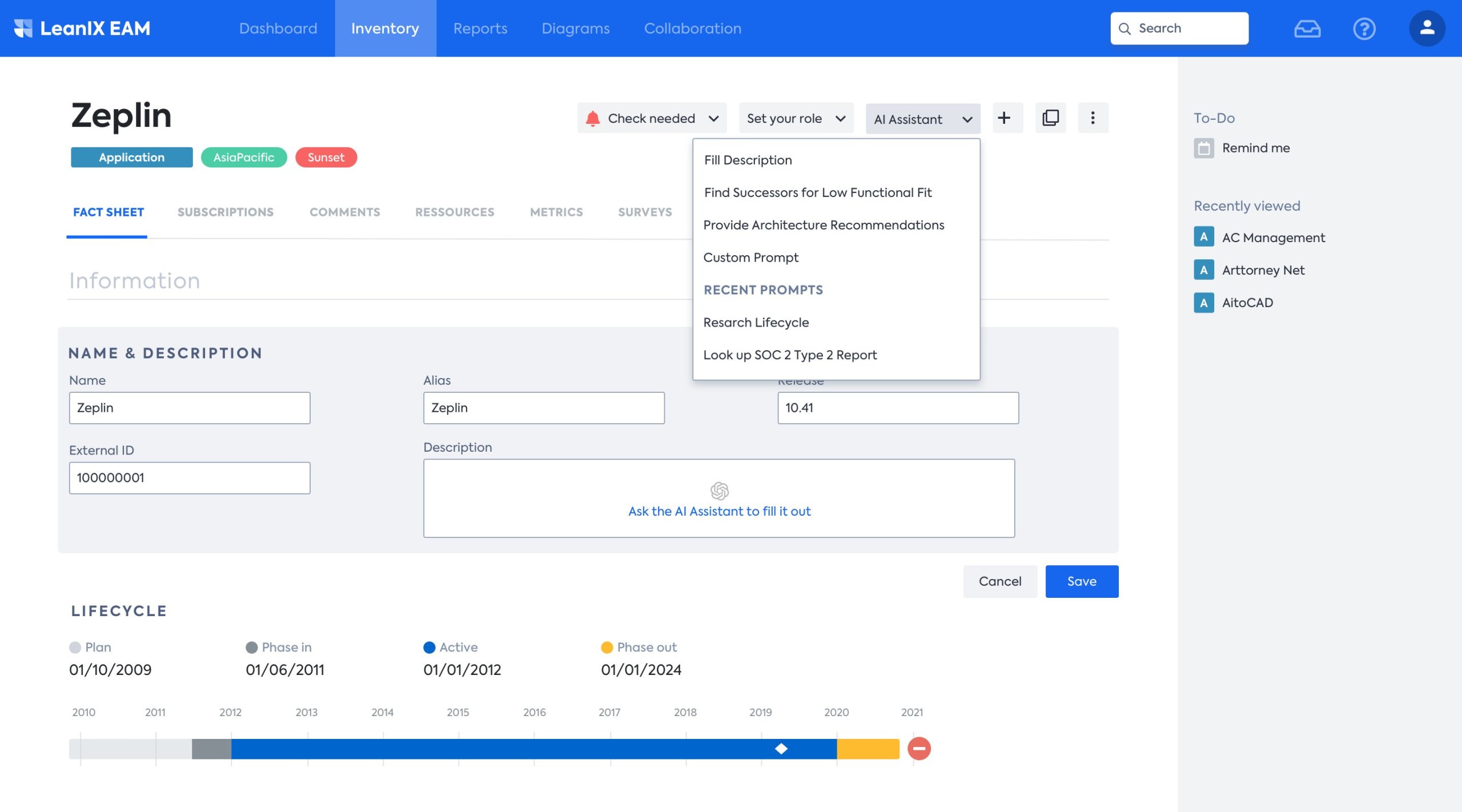Click the AitoCAD application icon

click(x=1203, y=302)
